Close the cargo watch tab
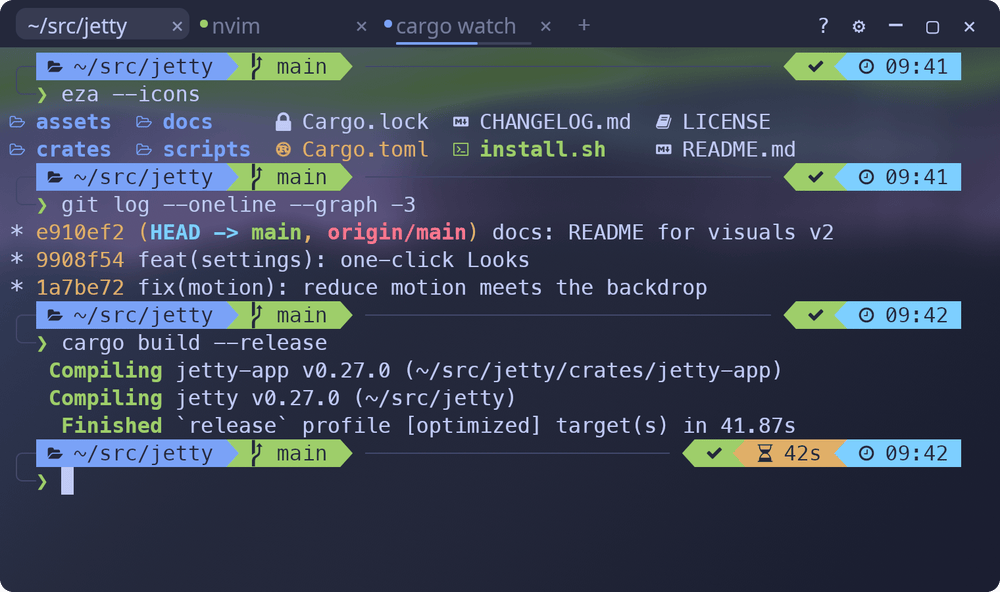The height and width of the screenshot is (592, 1000). [545, 26]
